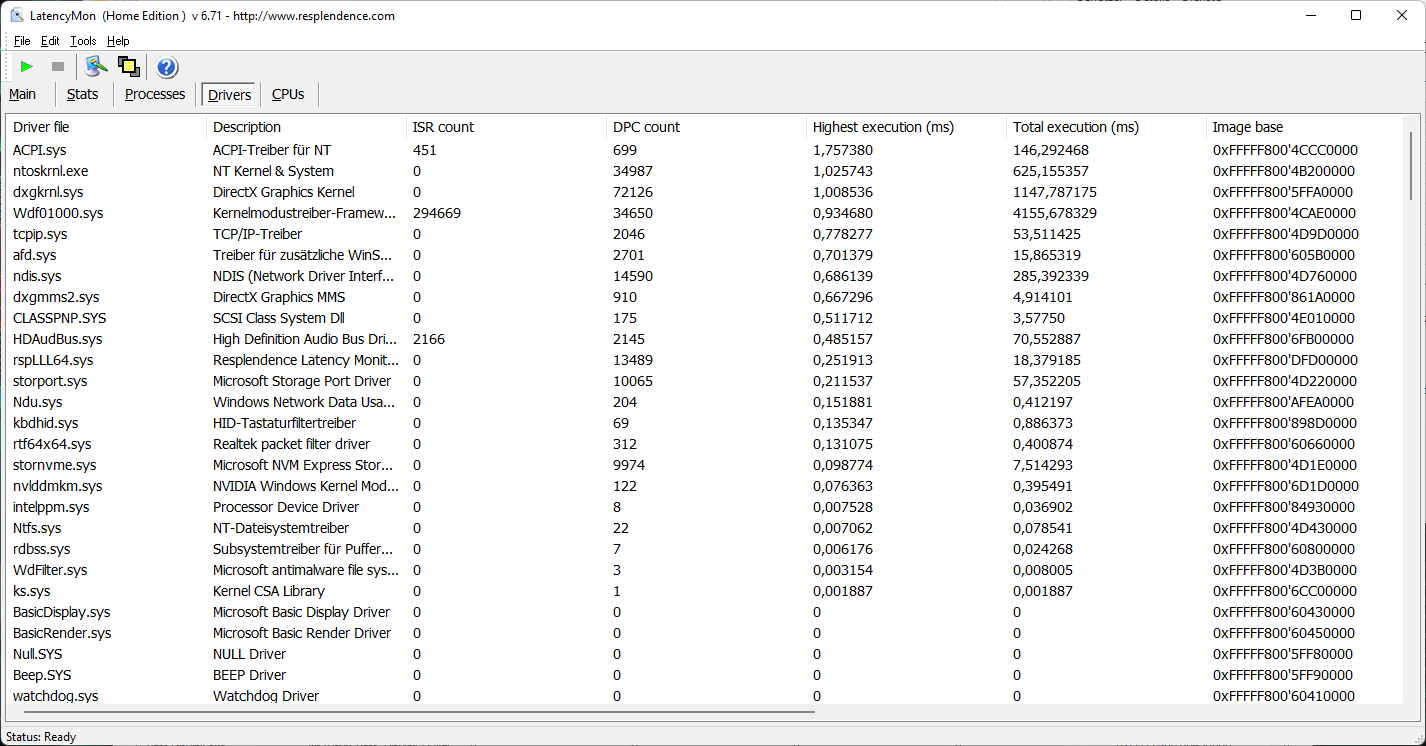Click the DPC count value 72126

click(633, 192)
